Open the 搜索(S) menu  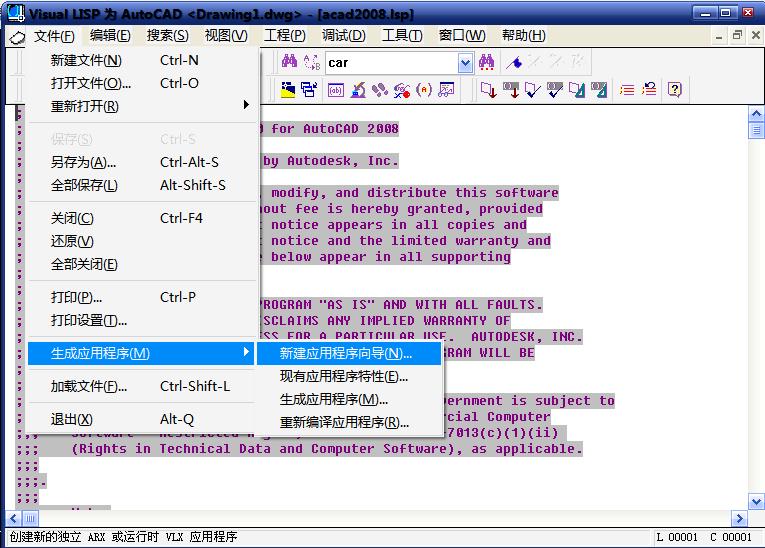(x=167, y=36)
